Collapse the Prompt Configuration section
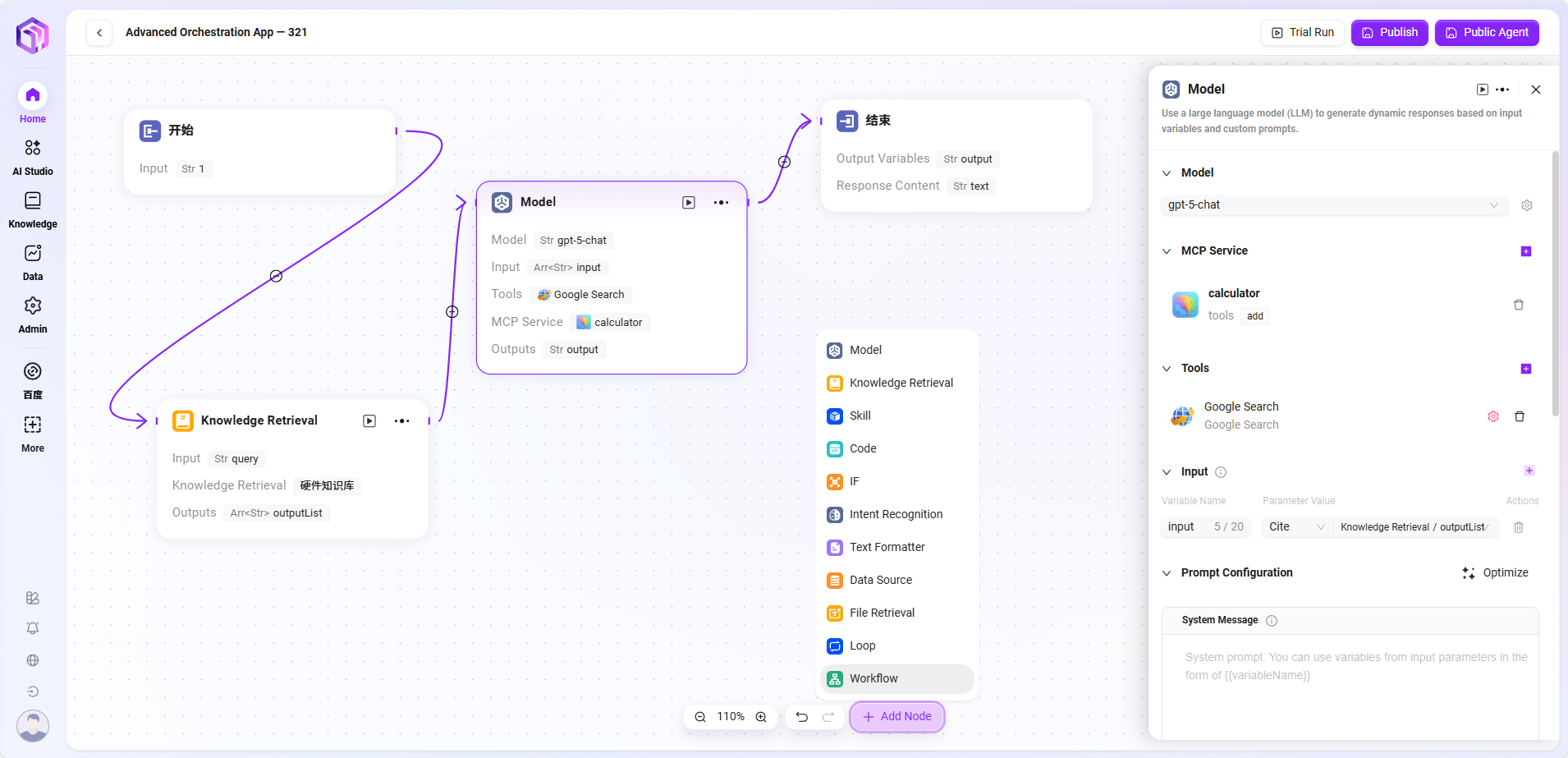The image size is (1568, 758). click(x=1167, y=573)
